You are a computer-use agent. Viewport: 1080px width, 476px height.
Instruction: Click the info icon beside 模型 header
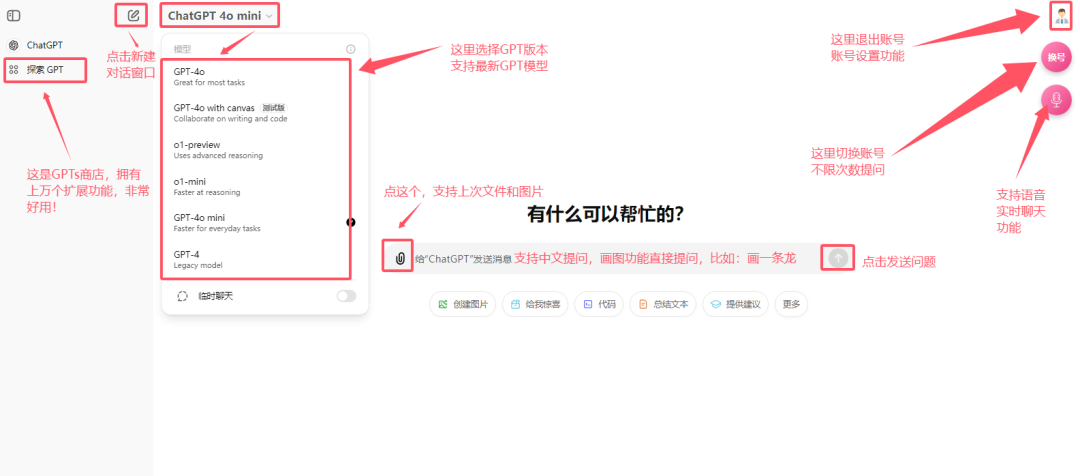351,49
